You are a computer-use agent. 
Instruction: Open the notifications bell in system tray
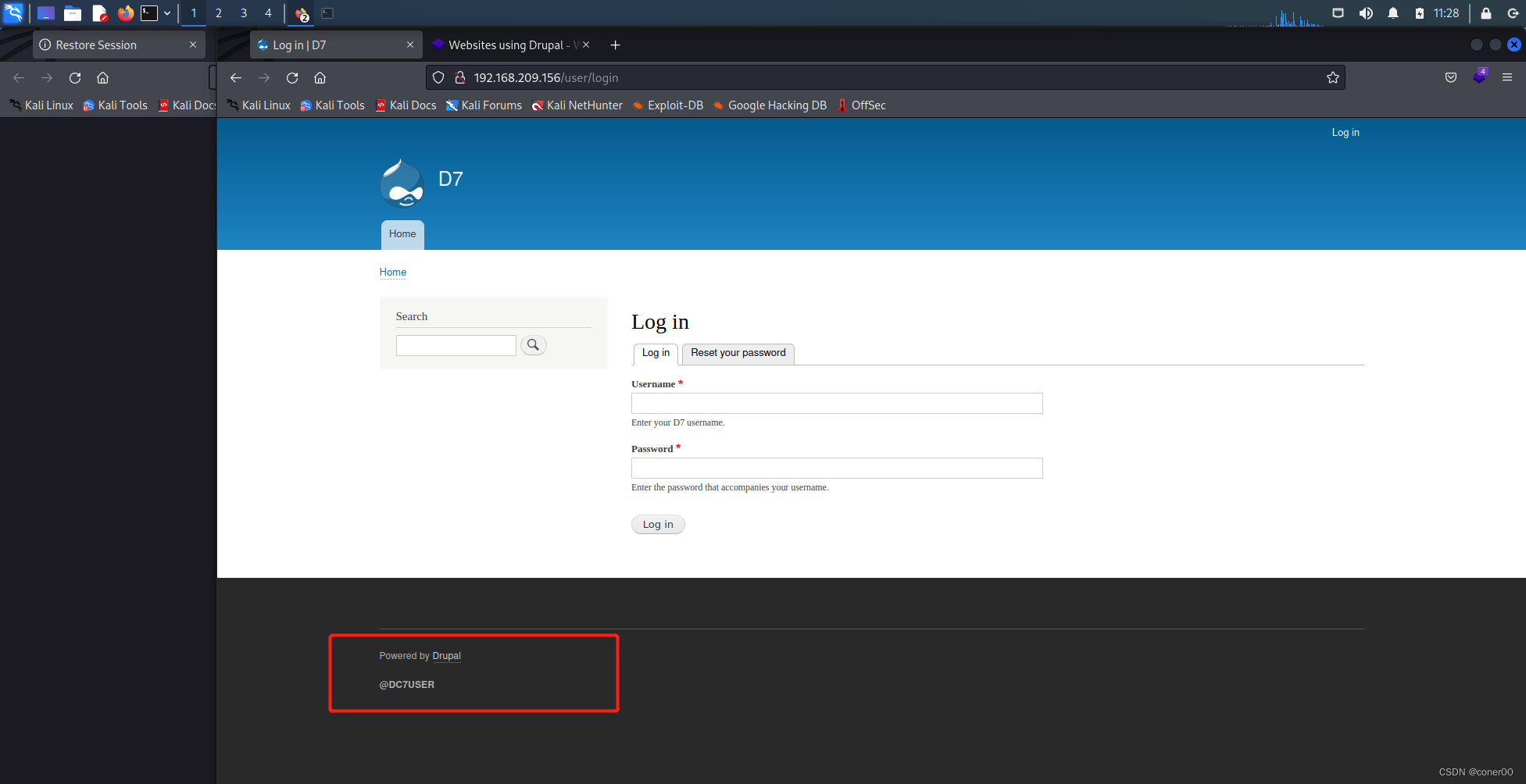(x=1393, y=13)
